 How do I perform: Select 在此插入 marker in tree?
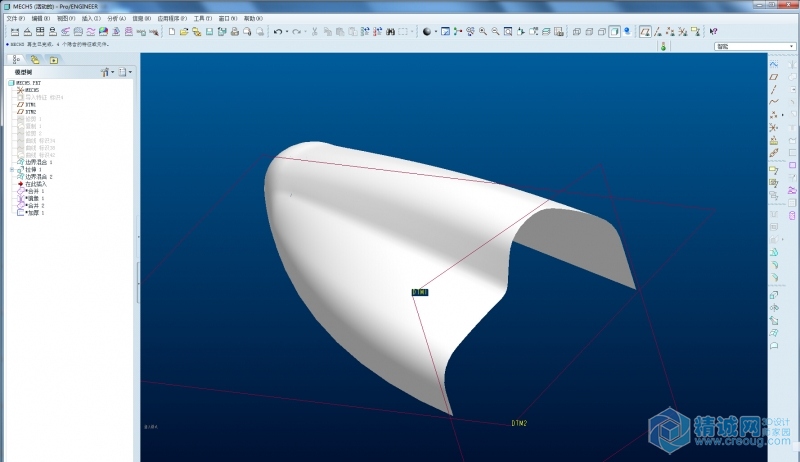click(32, 184)
